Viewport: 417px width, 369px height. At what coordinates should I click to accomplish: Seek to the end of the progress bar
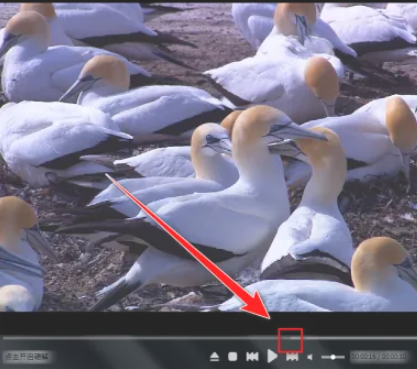pos(415,338)
